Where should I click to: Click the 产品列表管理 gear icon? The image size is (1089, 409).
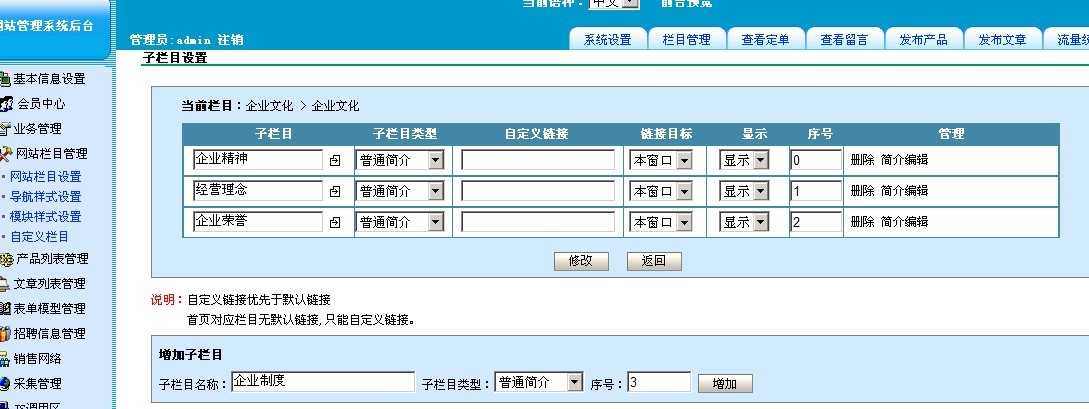[x=6, y=259]
